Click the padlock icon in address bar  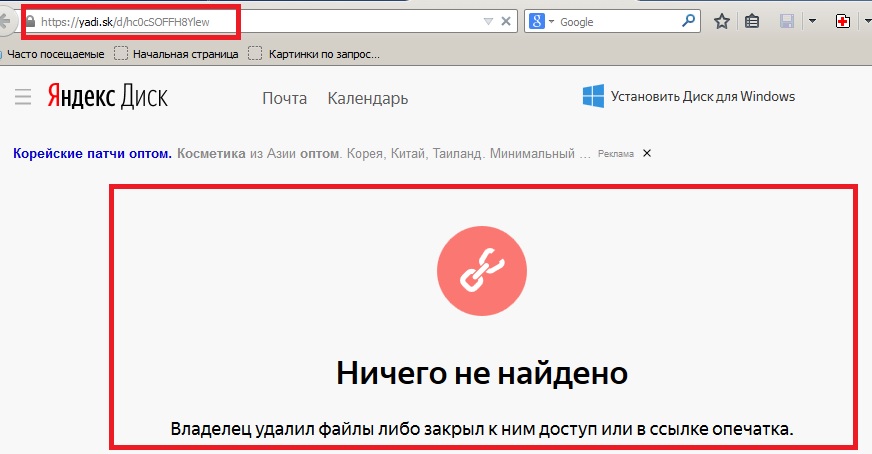click(x=30, y=21)
